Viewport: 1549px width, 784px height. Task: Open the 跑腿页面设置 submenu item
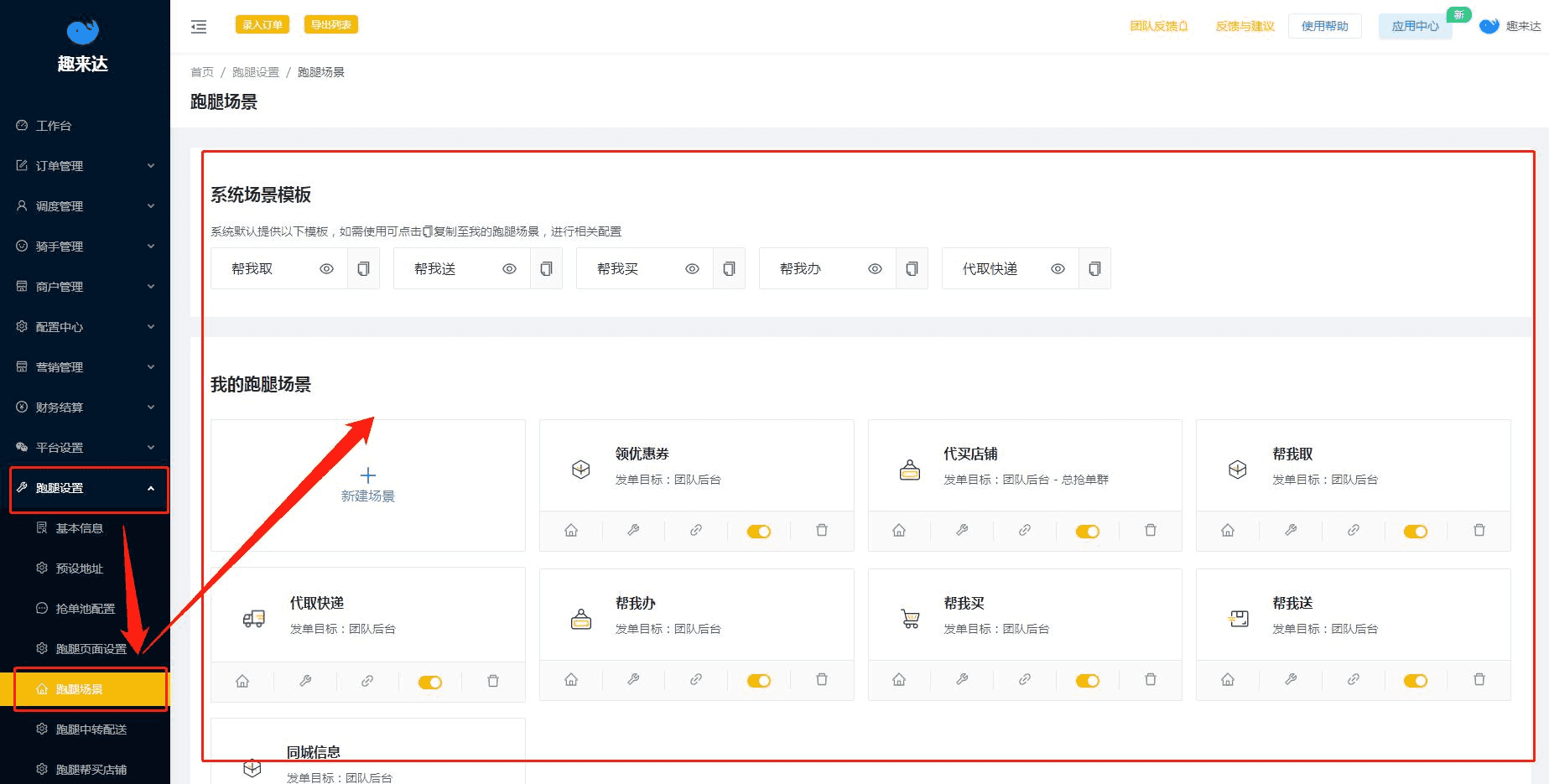tap(85, 649)
